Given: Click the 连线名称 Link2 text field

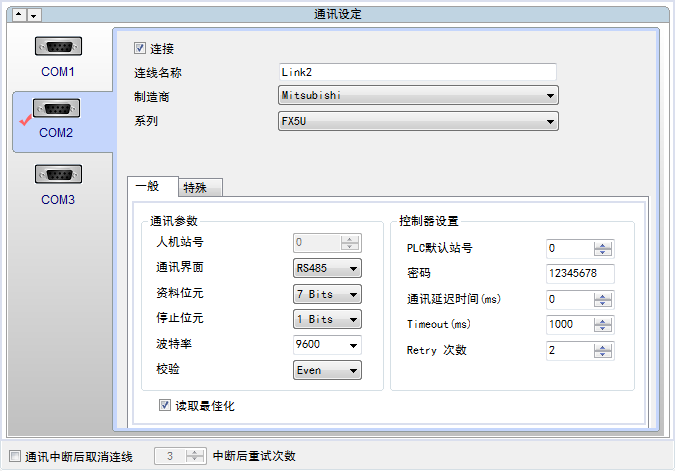Looking at the screenshot, I should (x=417, y=72).
